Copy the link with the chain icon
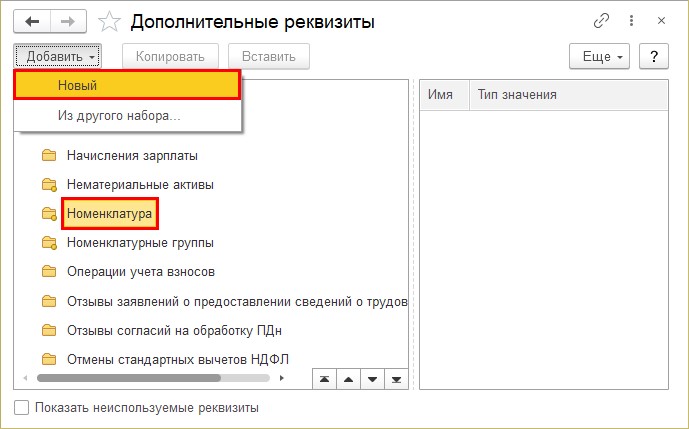Image resolution: width=689 pixels, height=429 pixels. 601,20
